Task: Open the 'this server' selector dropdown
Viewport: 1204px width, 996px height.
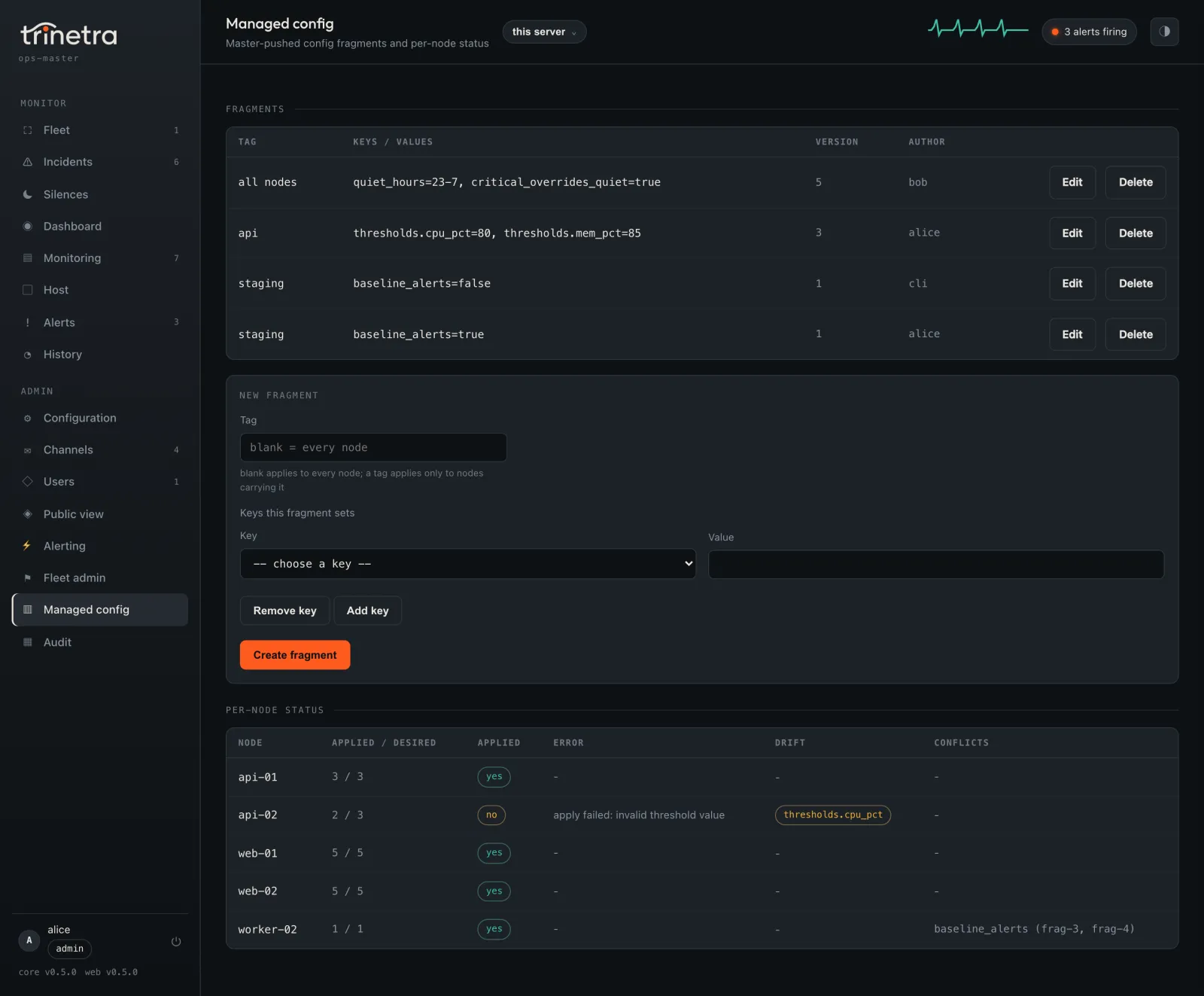Action: pyautogui.click(x=544, y=32)
